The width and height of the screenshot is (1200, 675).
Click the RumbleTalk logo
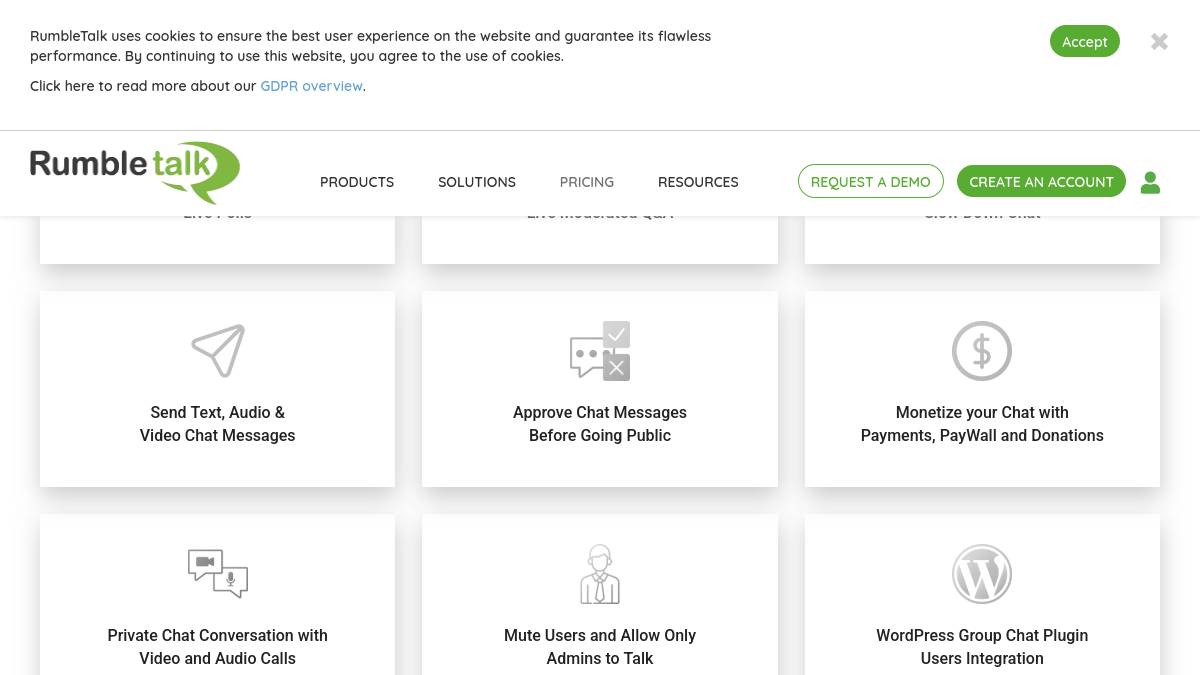coord(135,170)
